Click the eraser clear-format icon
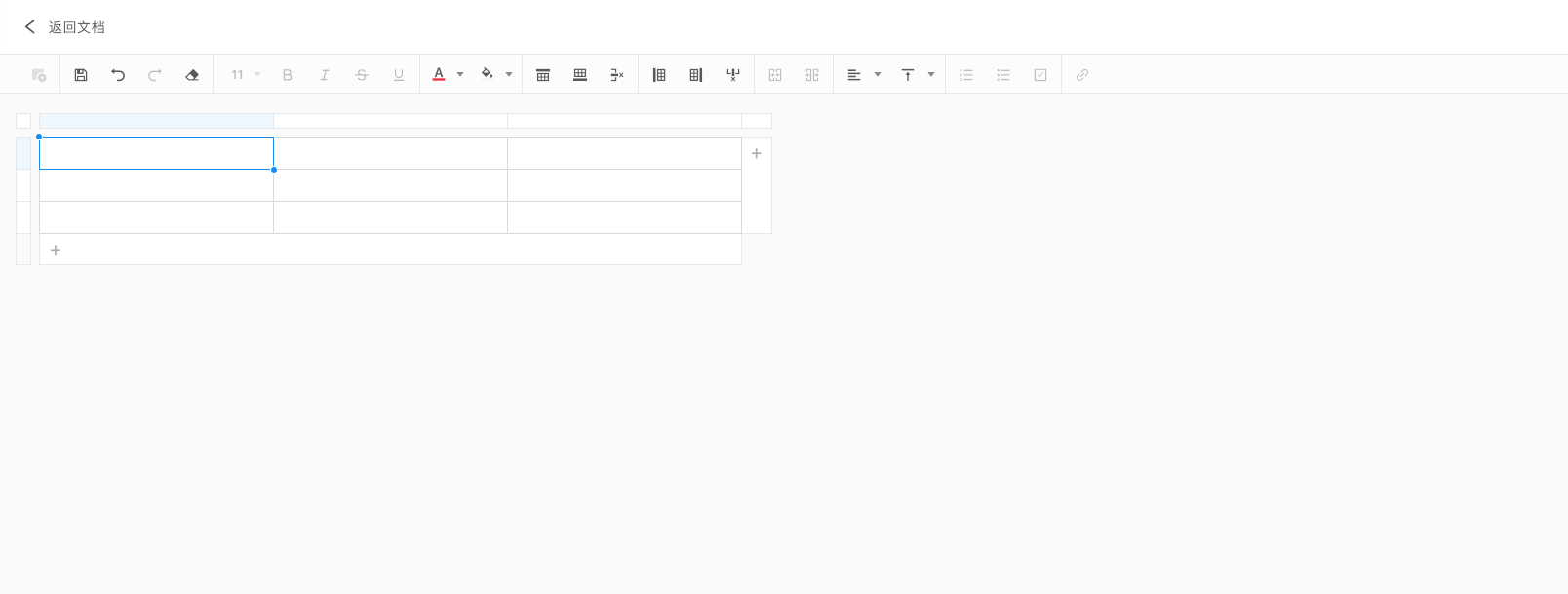1568x594 pixels. pyautogui.click(x=192, y=75)
